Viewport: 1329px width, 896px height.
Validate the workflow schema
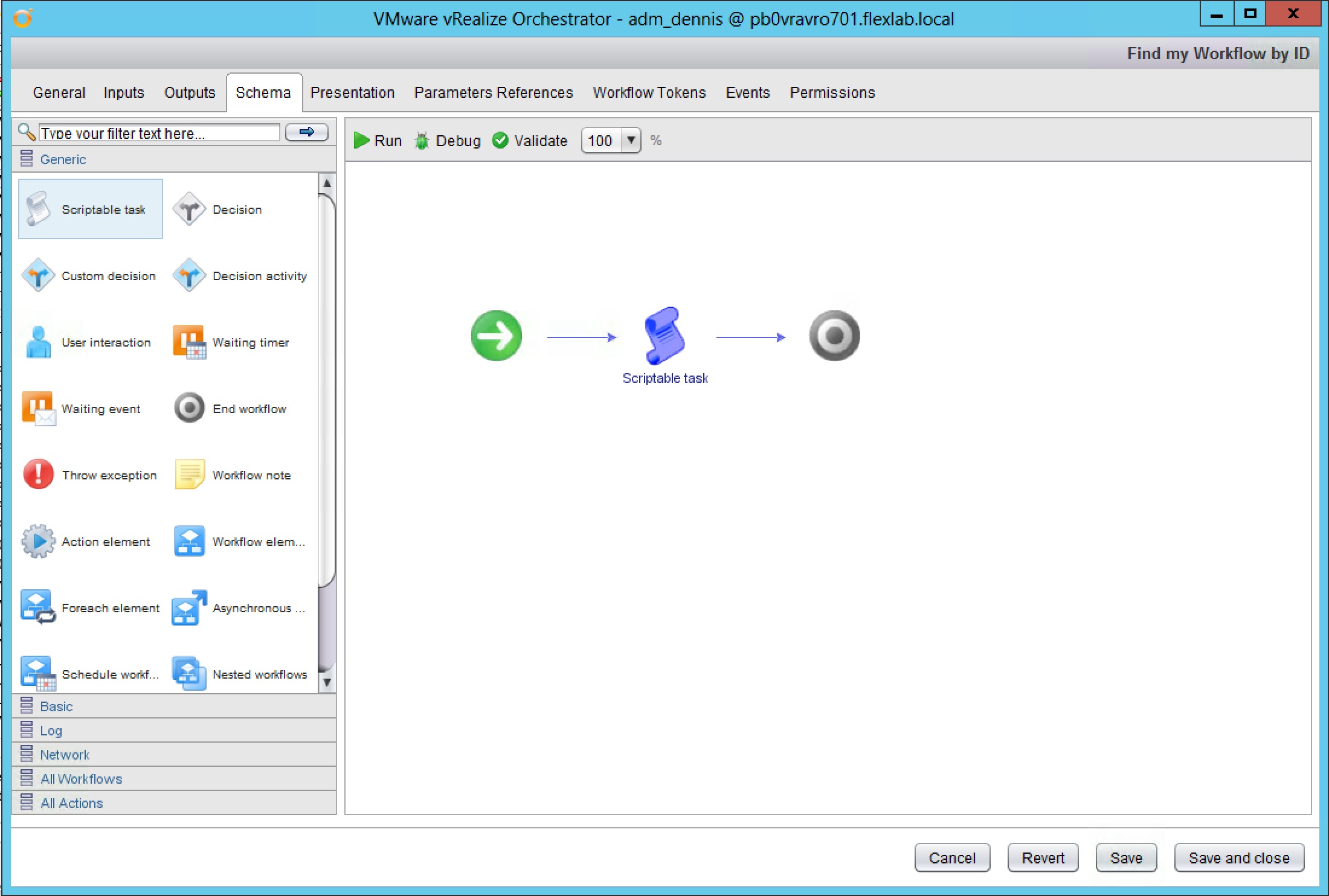tap(530, 141)
